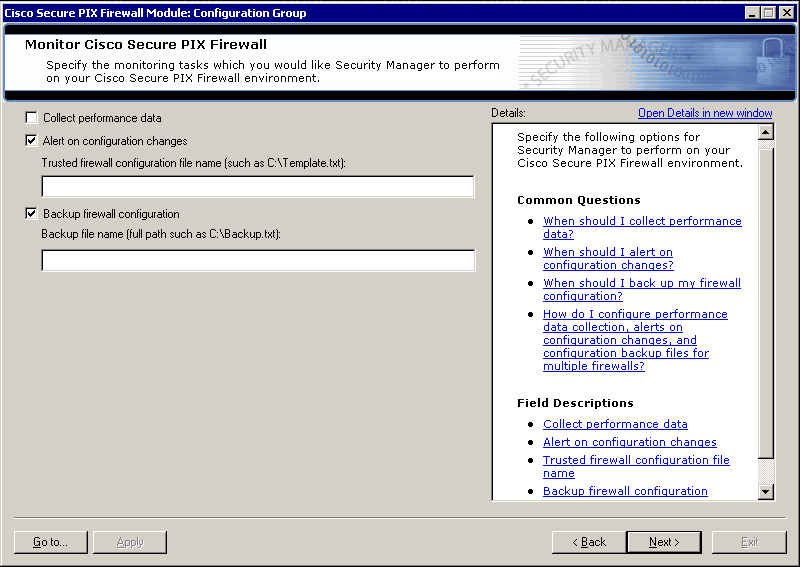Minimize the Configuration Group window

coord(752,13)
